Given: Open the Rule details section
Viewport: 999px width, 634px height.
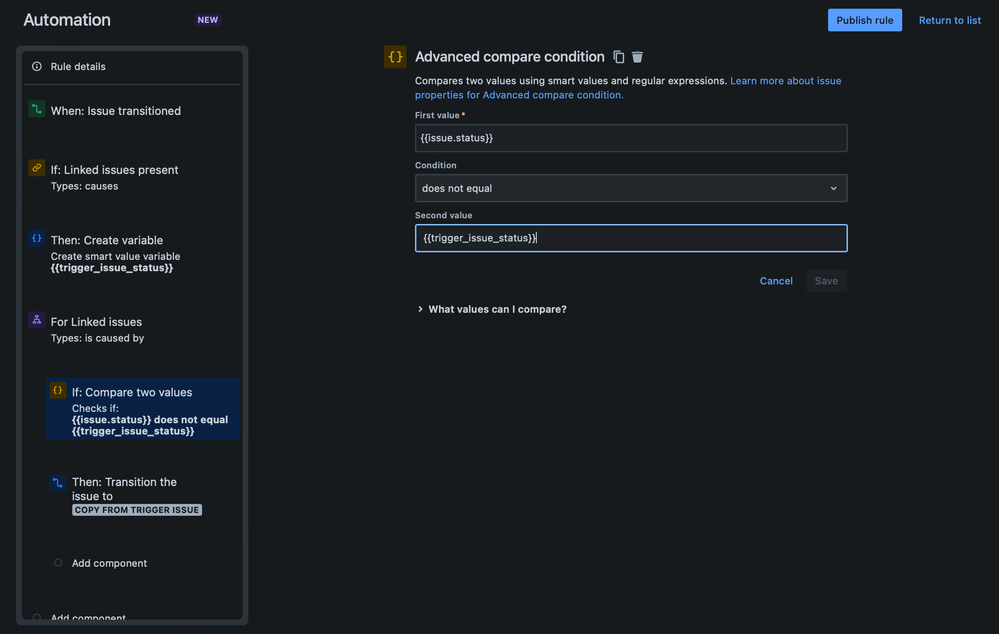Looking at the screenshot, I should (x=133, y=66).
